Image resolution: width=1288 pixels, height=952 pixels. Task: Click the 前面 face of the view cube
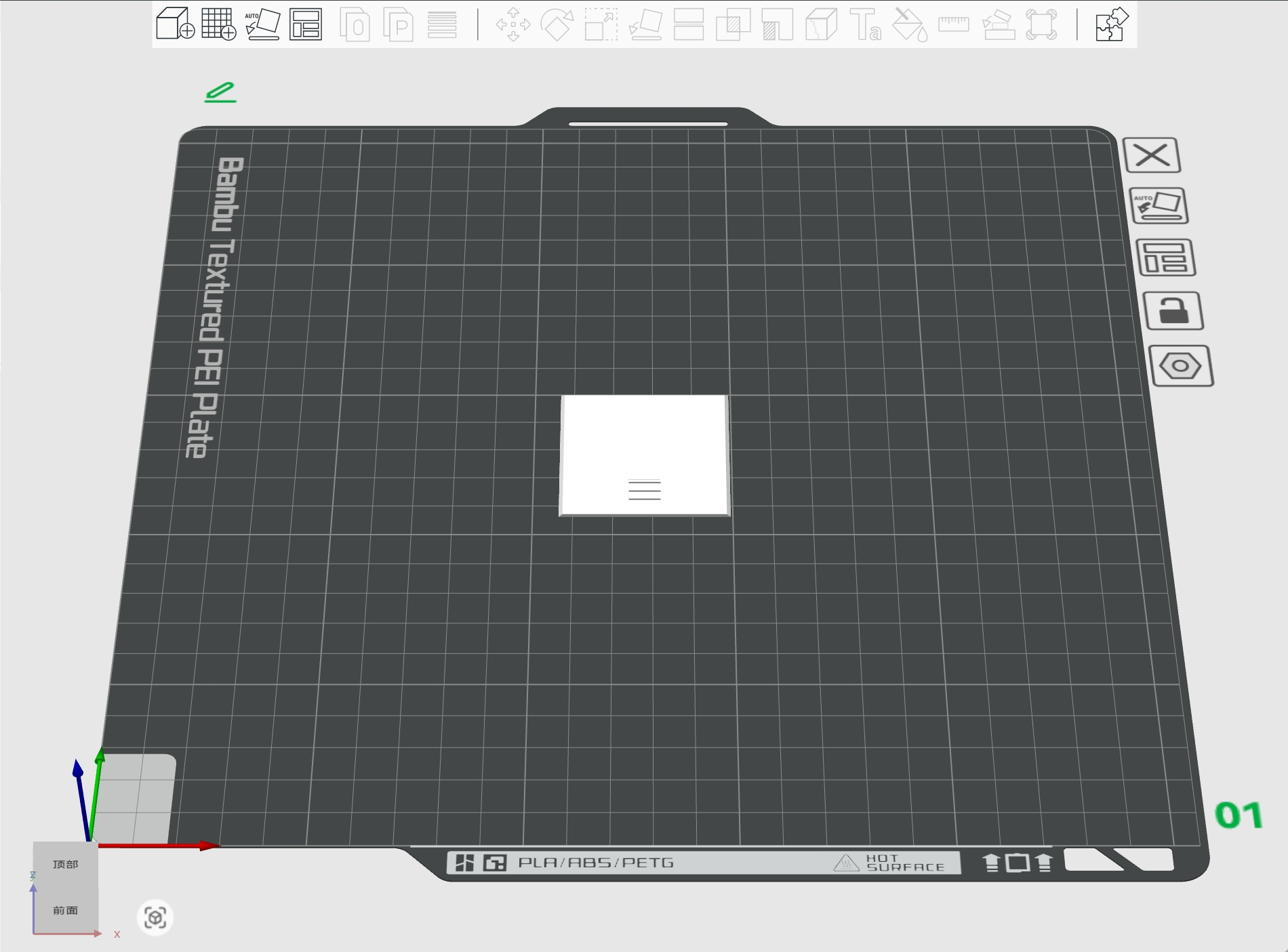coord(66,910)
